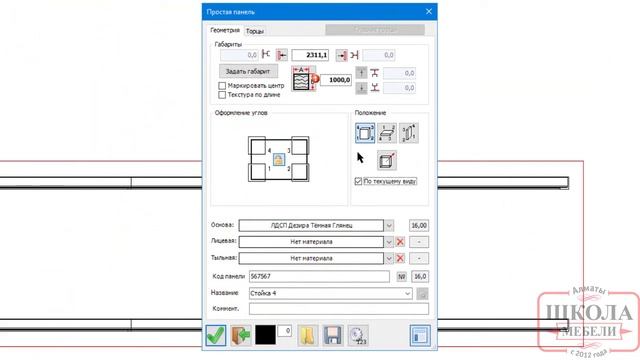640x360 pixels.
Task: Click the 3D cube orientation icon
Action: point(387,160)
